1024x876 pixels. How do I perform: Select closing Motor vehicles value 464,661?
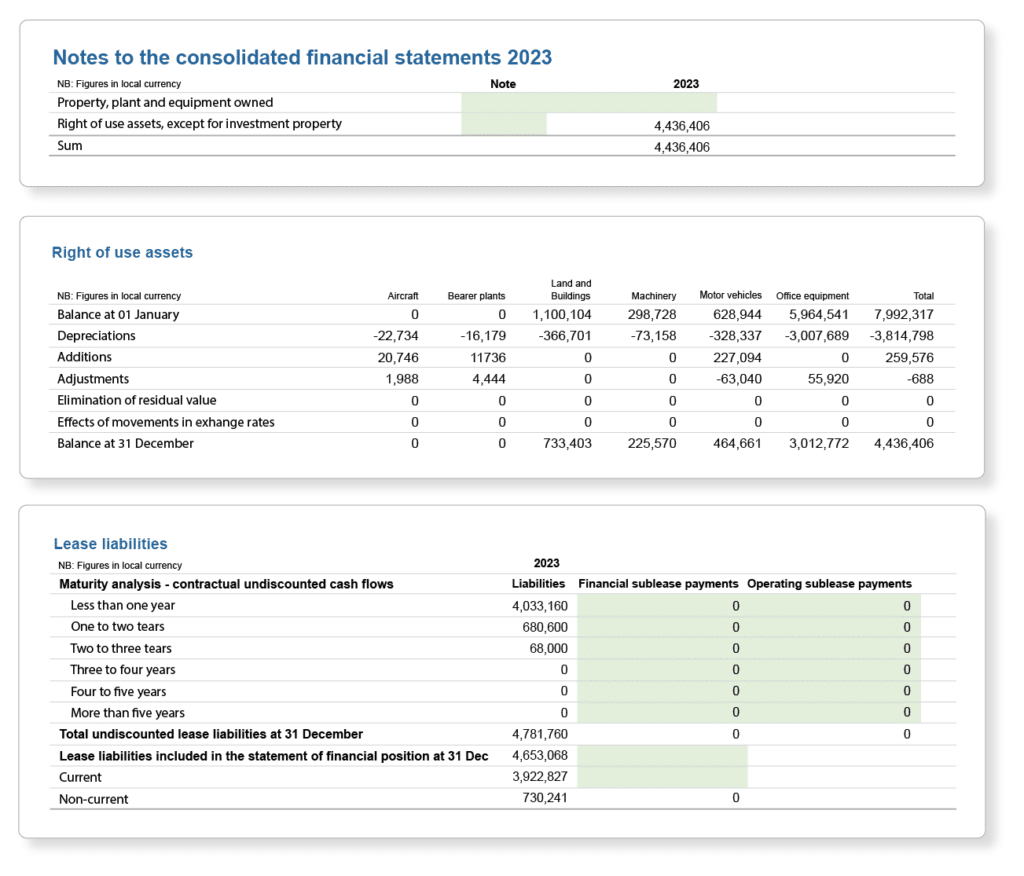click(x=737, y=444)
